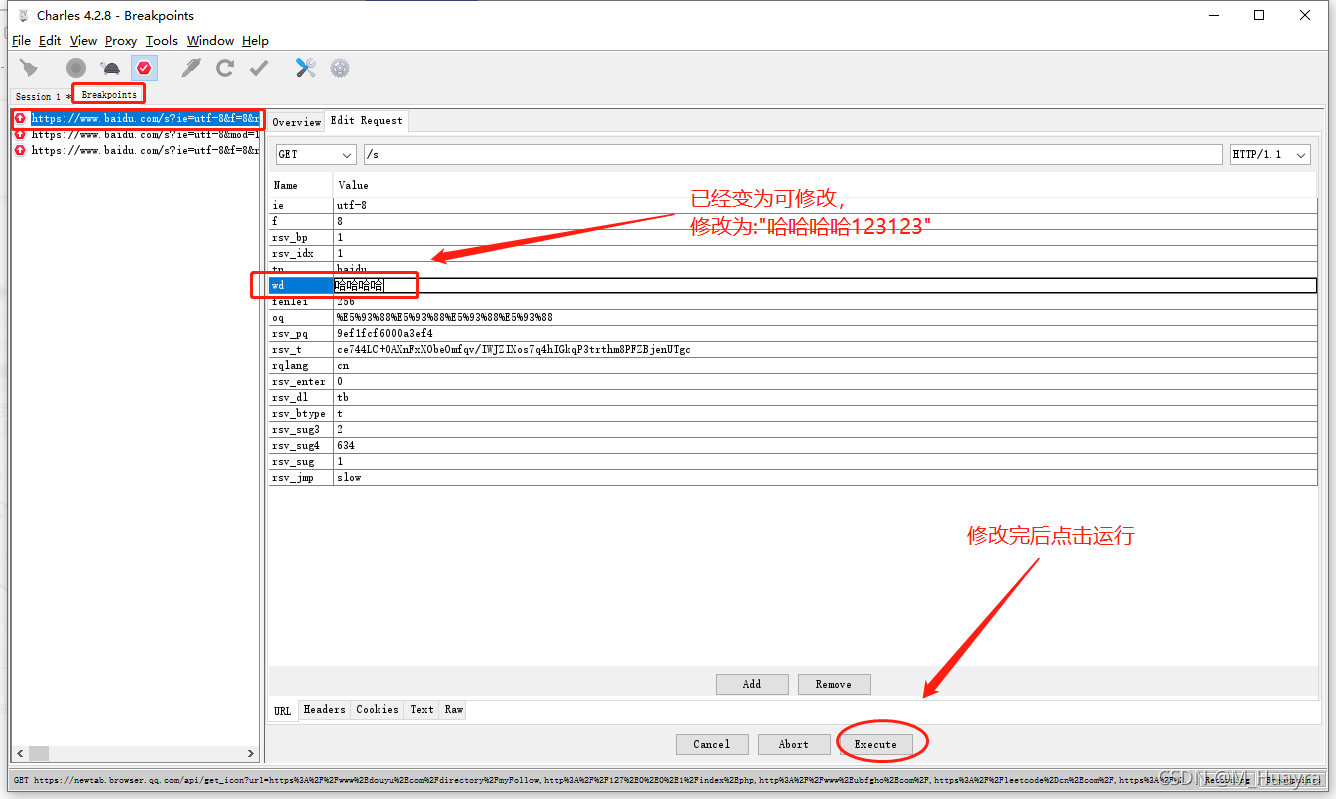The width and height of the screenshot is (1336, 799).
Task: Select the rsv_sug4 value 634 cell
Action: pos(825,446)
